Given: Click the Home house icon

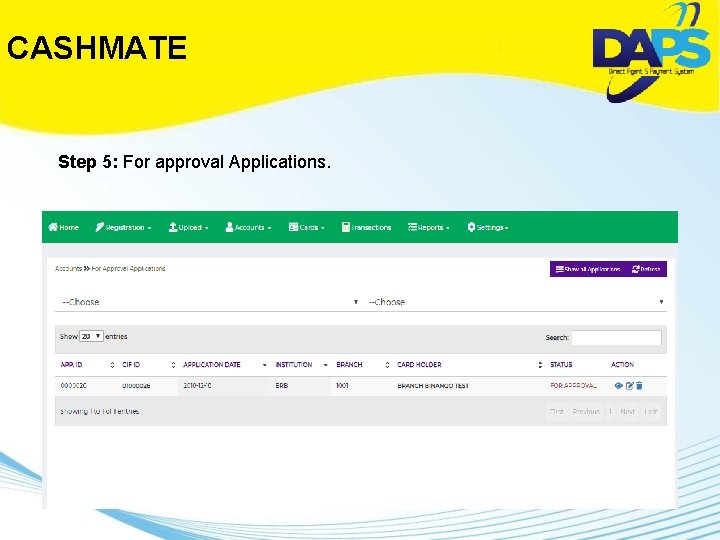Looking at the screenshot, I should (53, 227).
